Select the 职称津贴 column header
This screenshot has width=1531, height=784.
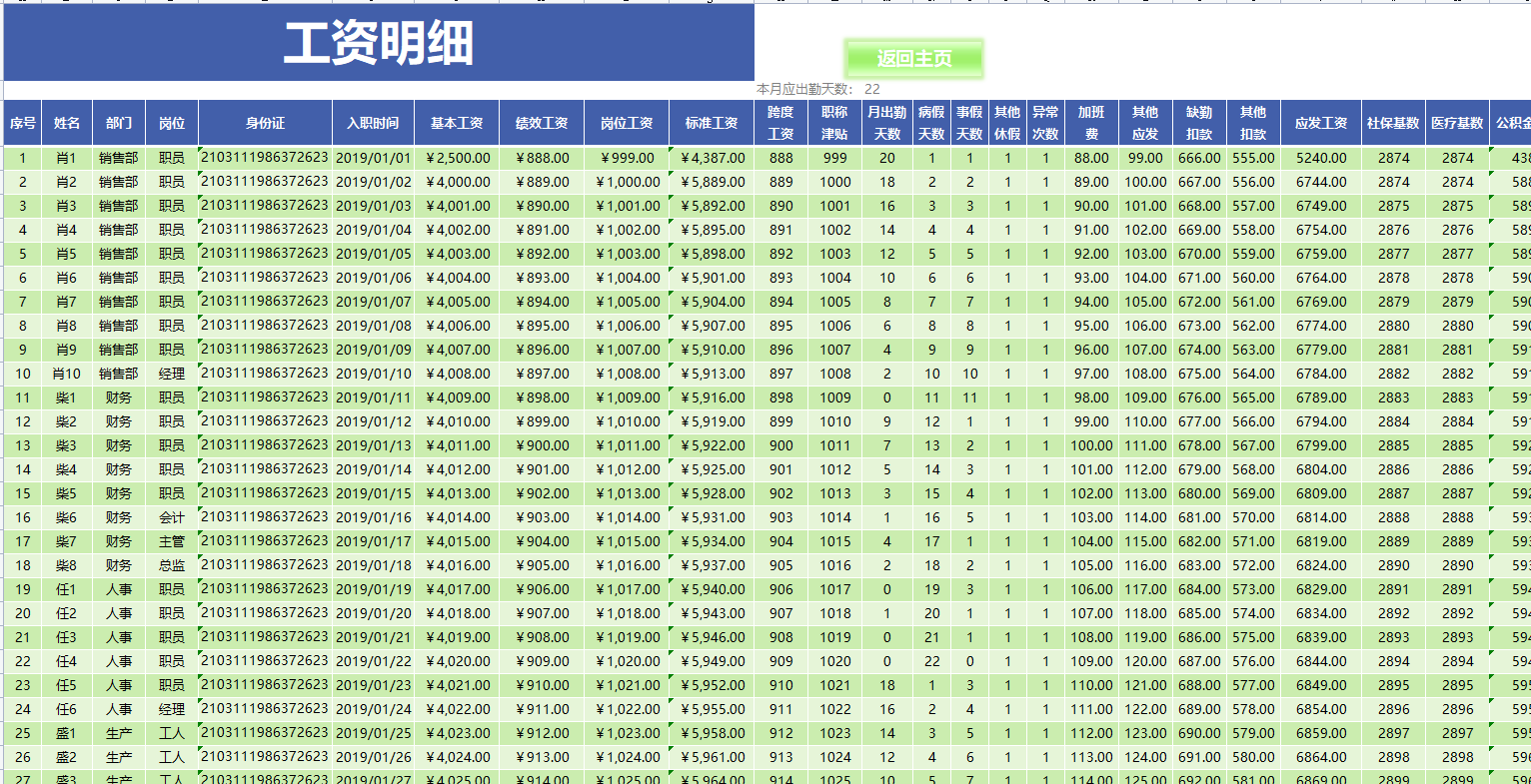click(x=834, y=123)
